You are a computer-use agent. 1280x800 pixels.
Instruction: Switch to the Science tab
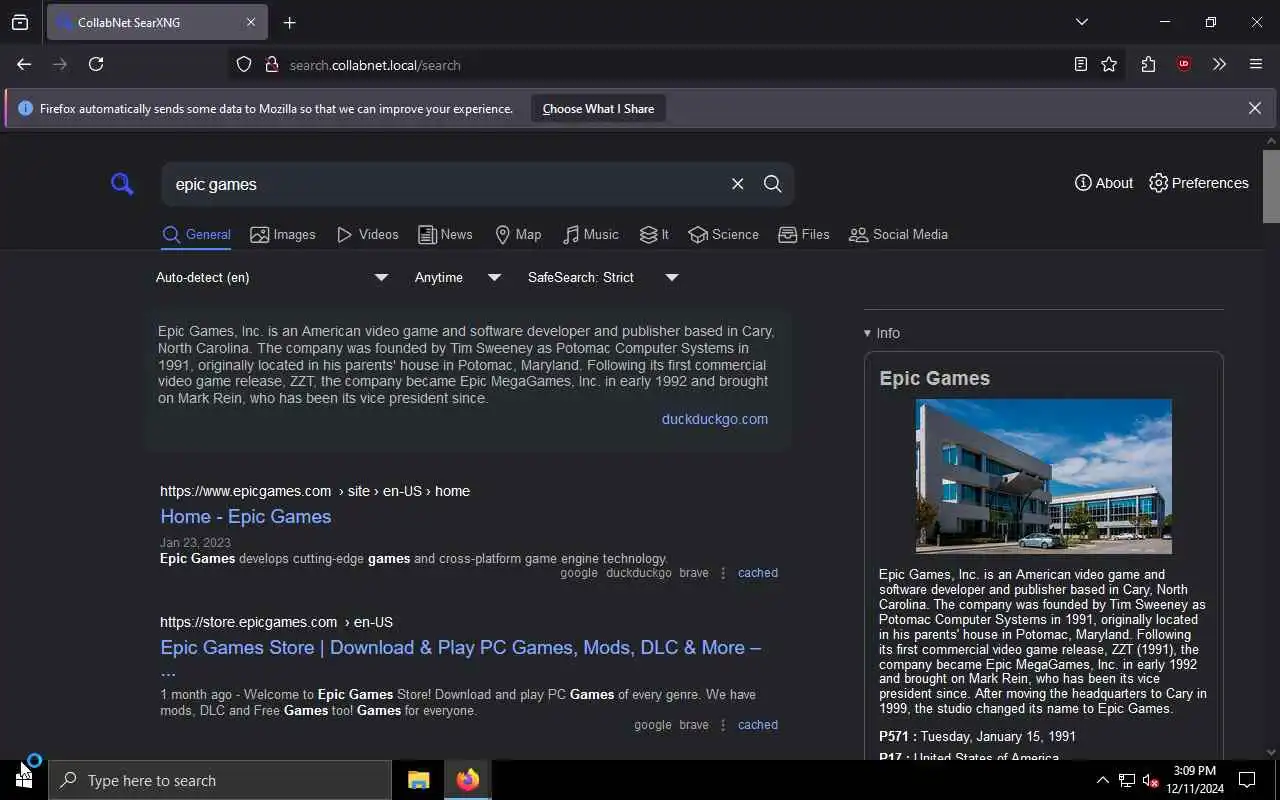[x=723, y=235]
